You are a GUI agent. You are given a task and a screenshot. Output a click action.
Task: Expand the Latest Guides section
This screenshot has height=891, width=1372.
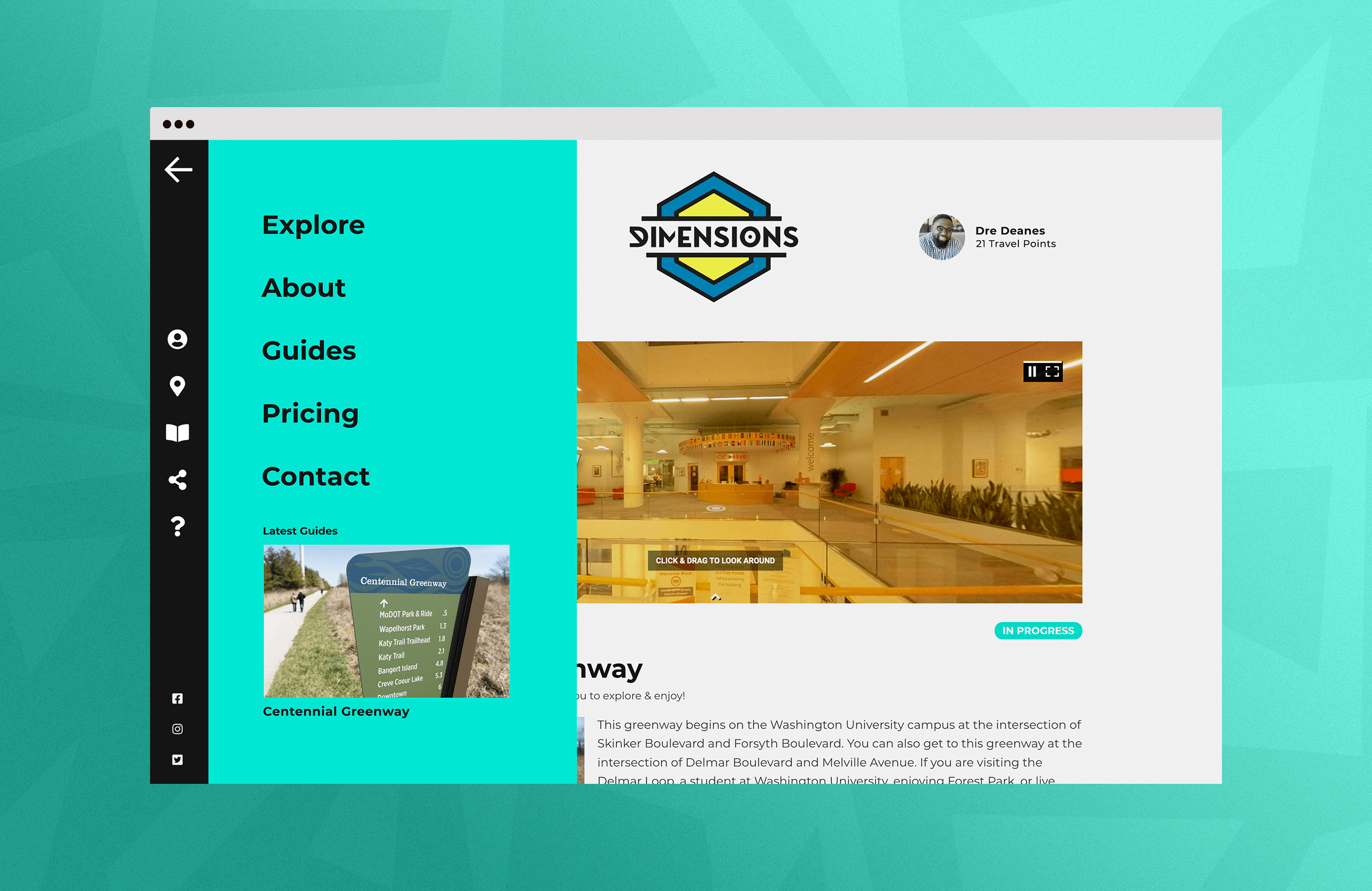[x=299, y=530]
